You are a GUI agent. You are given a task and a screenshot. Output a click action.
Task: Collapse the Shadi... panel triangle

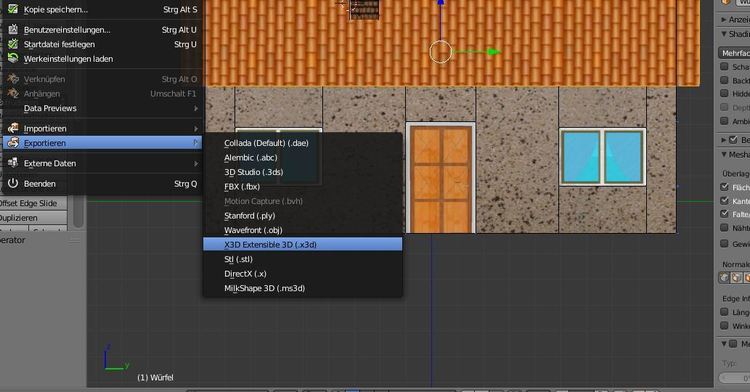pyautogui.click(x=724, y=34)
